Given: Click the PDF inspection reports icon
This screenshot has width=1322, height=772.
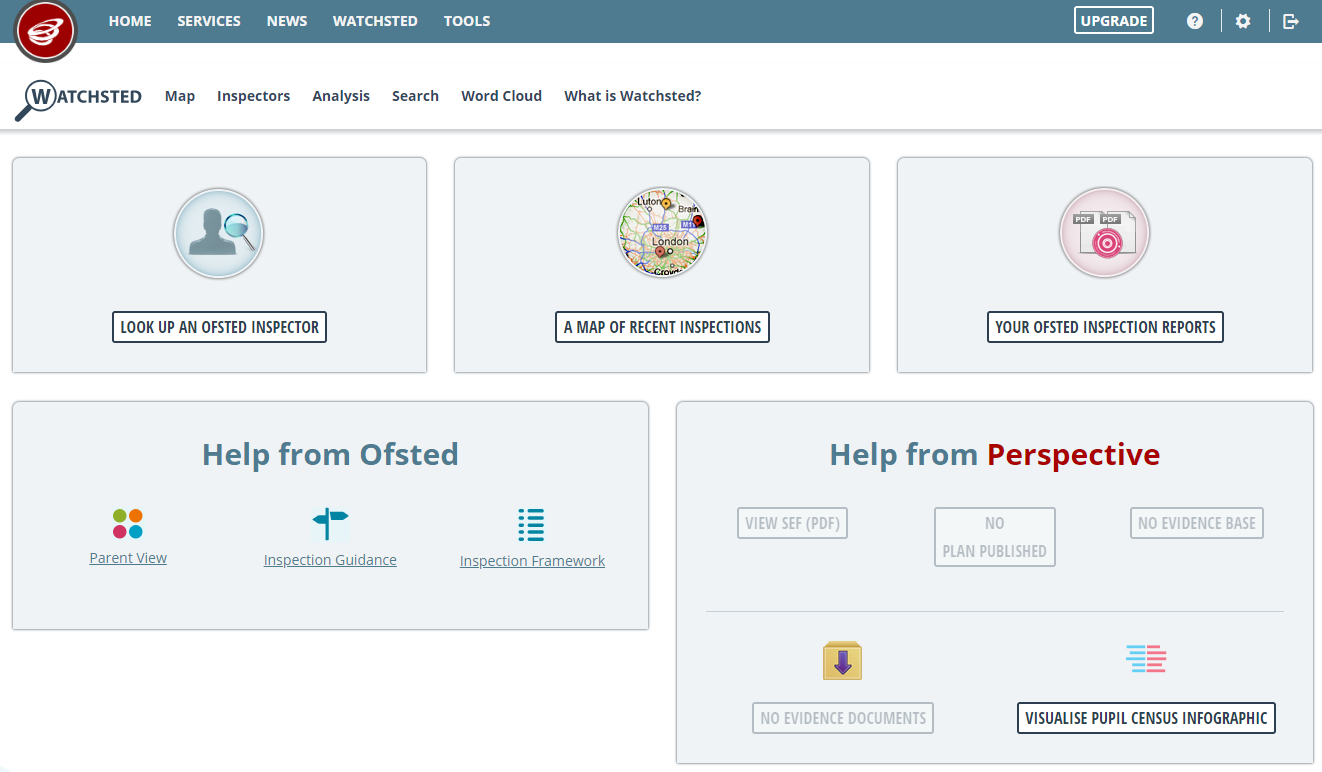Looking at the screenshot, I should [x=1104, y=233].
